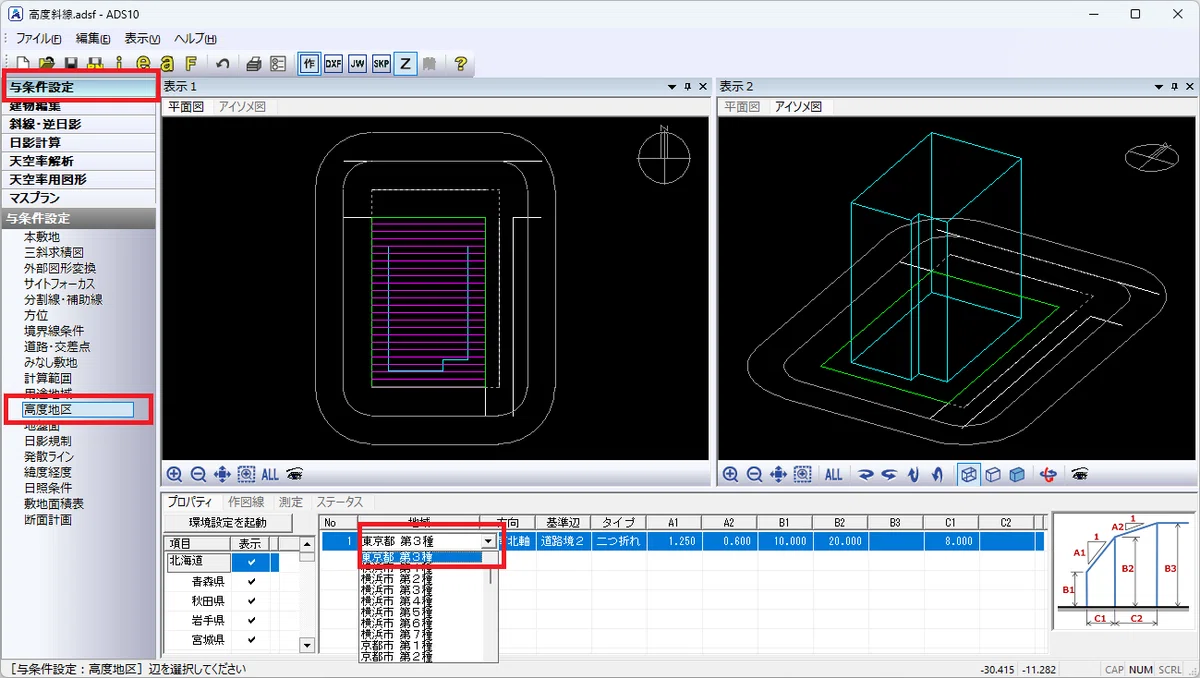Click the A1 cell value 1.250
The width and height of the screenshot is (1200, 678).
[674, 541]
